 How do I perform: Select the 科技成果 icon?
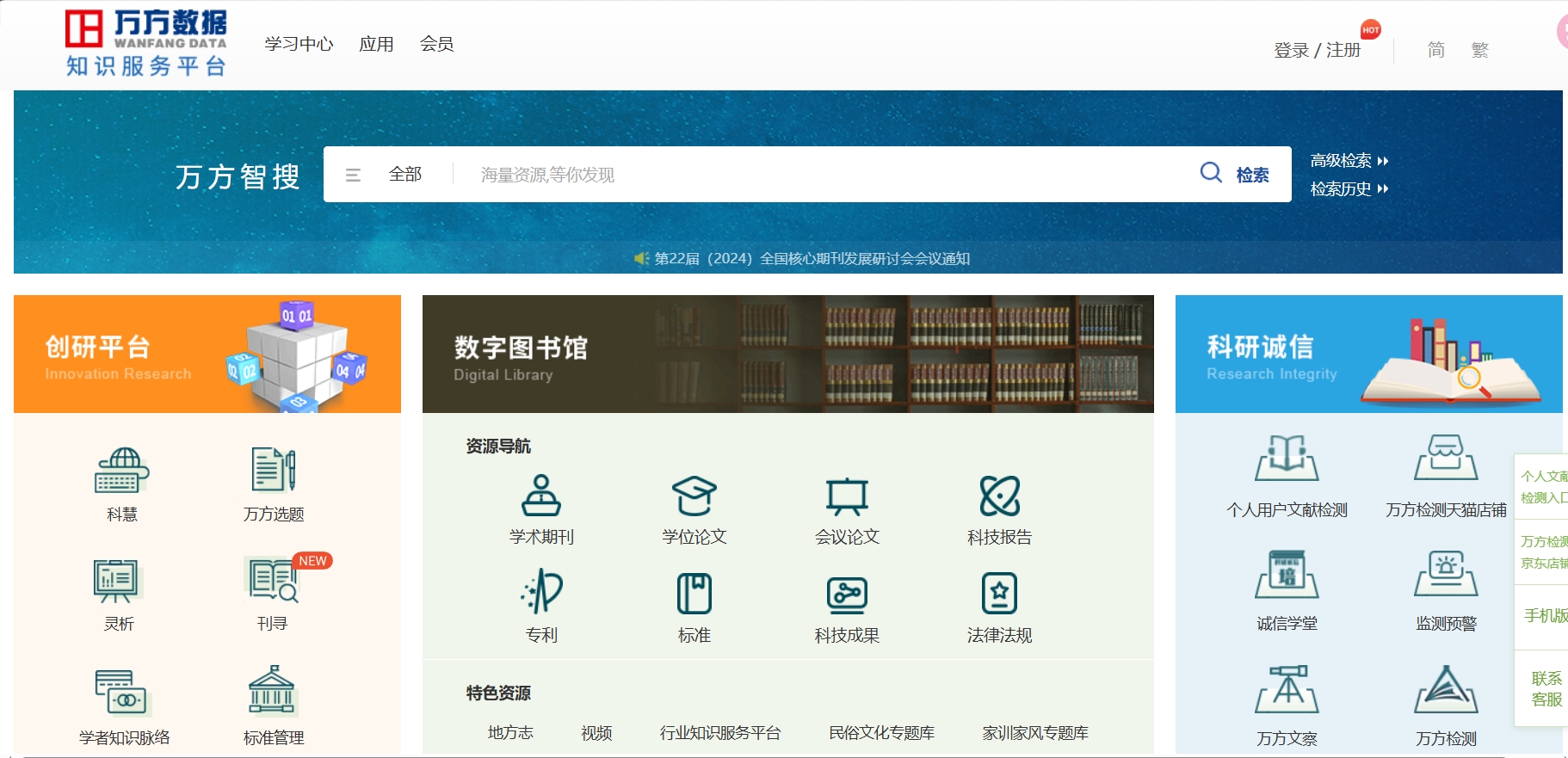(x=847, y=594)
